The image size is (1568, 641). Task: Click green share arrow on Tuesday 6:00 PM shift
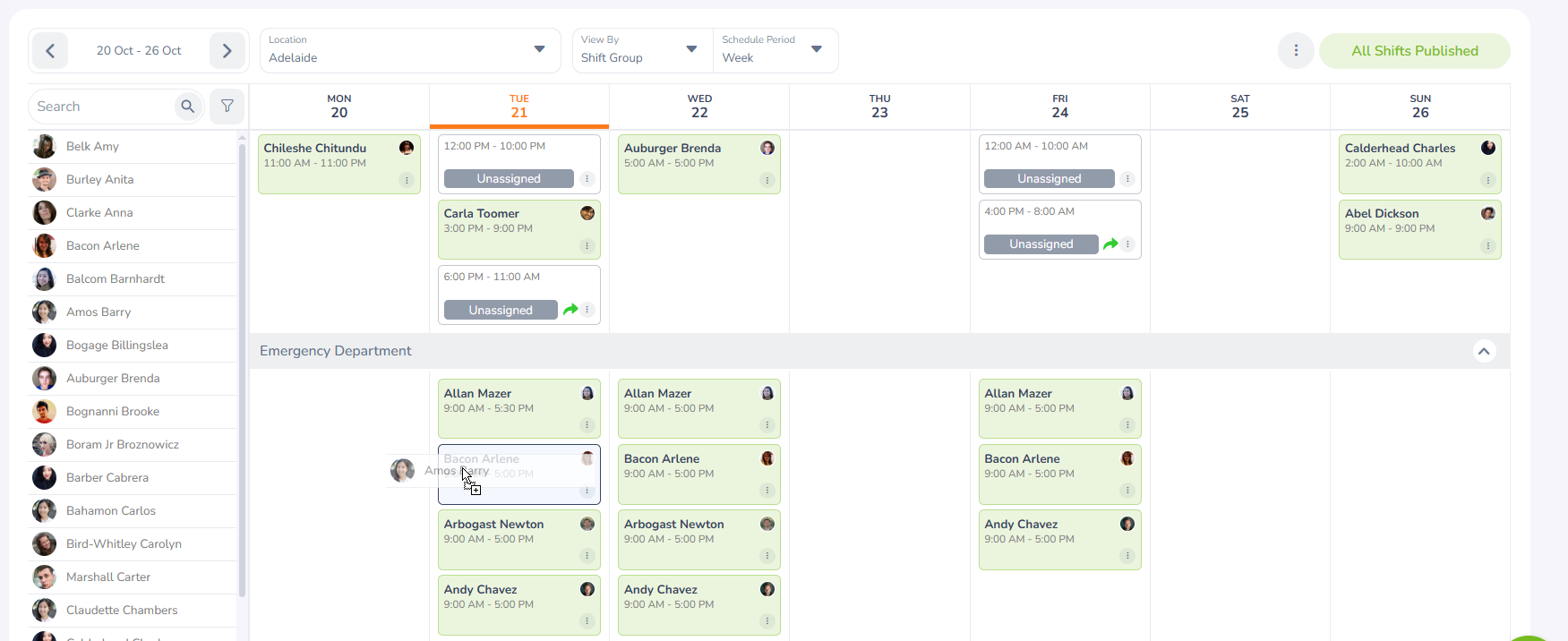(x=570, y=310)
